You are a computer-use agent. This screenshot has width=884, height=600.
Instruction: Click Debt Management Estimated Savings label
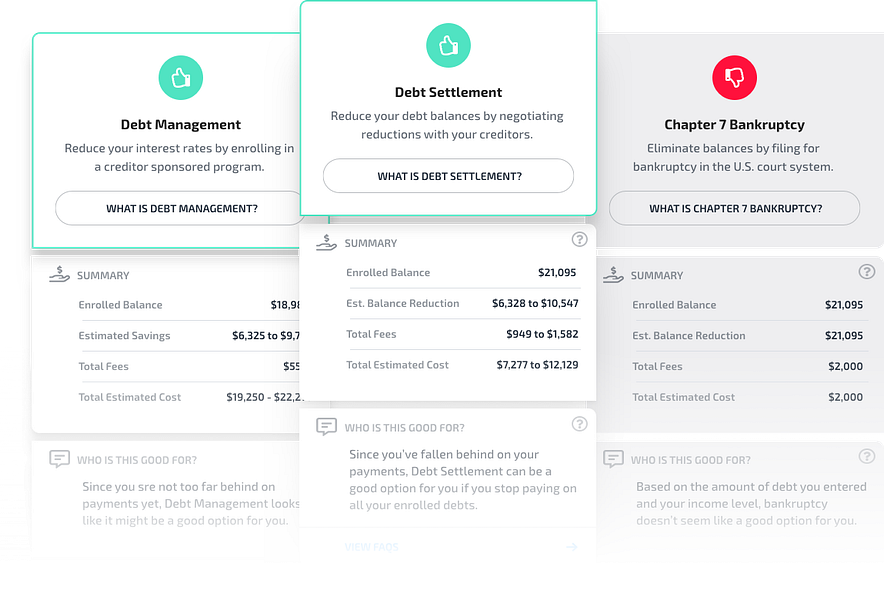pyautogui.click(x=124, y=336)
